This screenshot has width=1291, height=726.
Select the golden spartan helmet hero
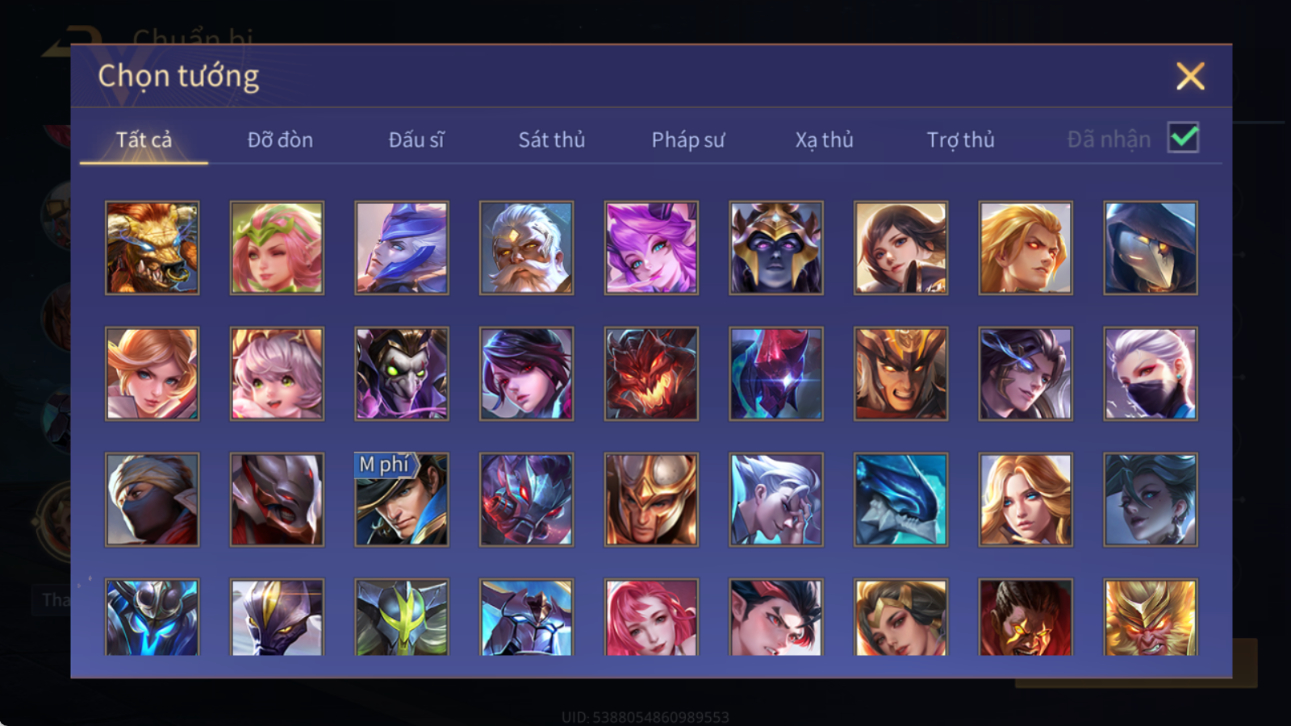[x=651, y=500]
